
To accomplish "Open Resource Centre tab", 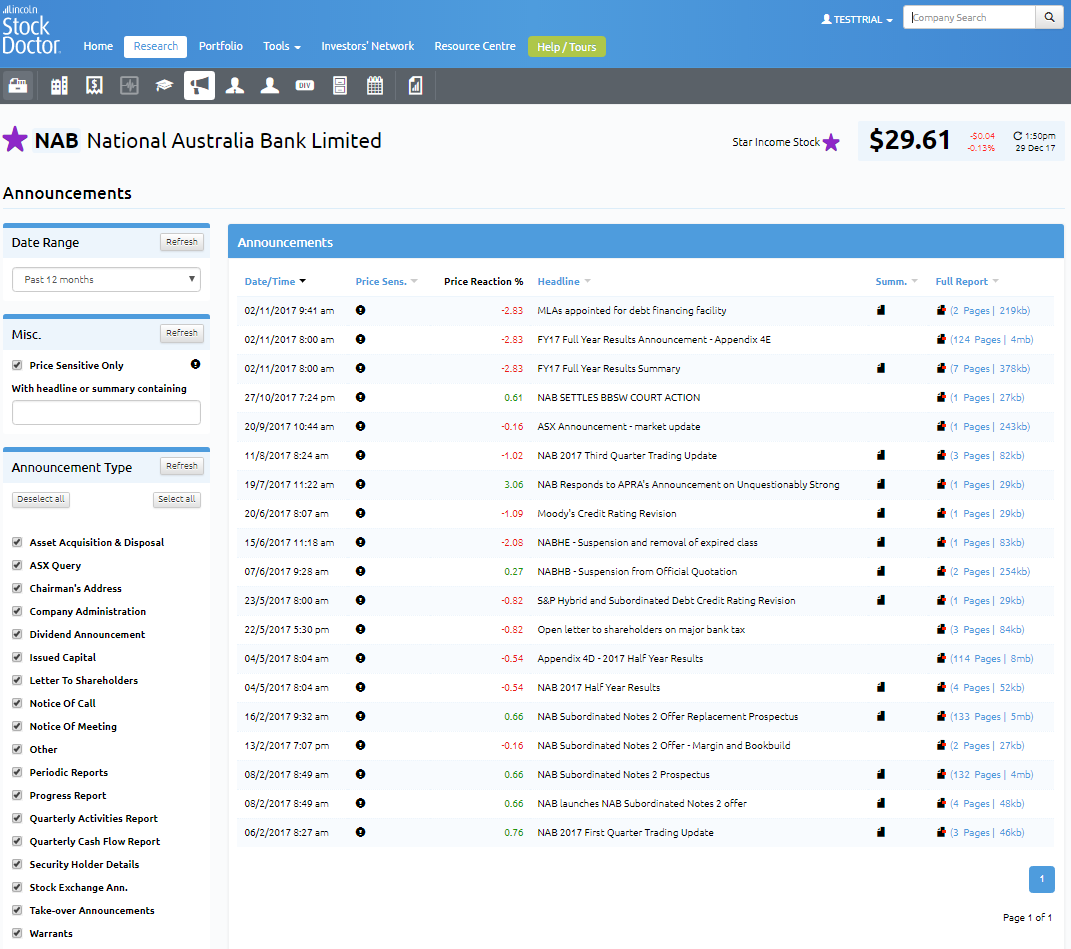I will [x=475, y=46].
